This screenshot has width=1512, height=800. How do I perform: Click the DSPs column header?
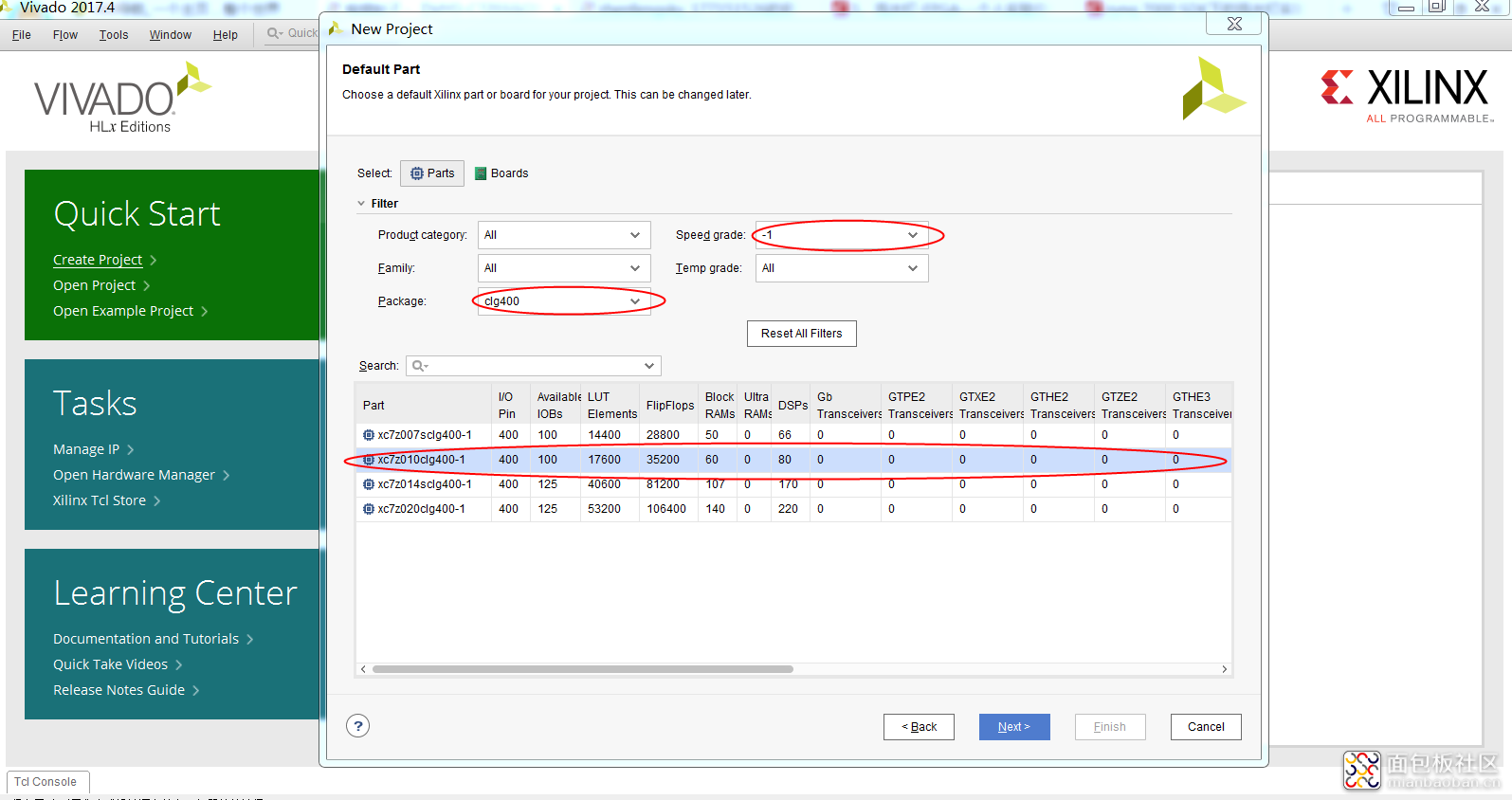click(x=792, y=406)
